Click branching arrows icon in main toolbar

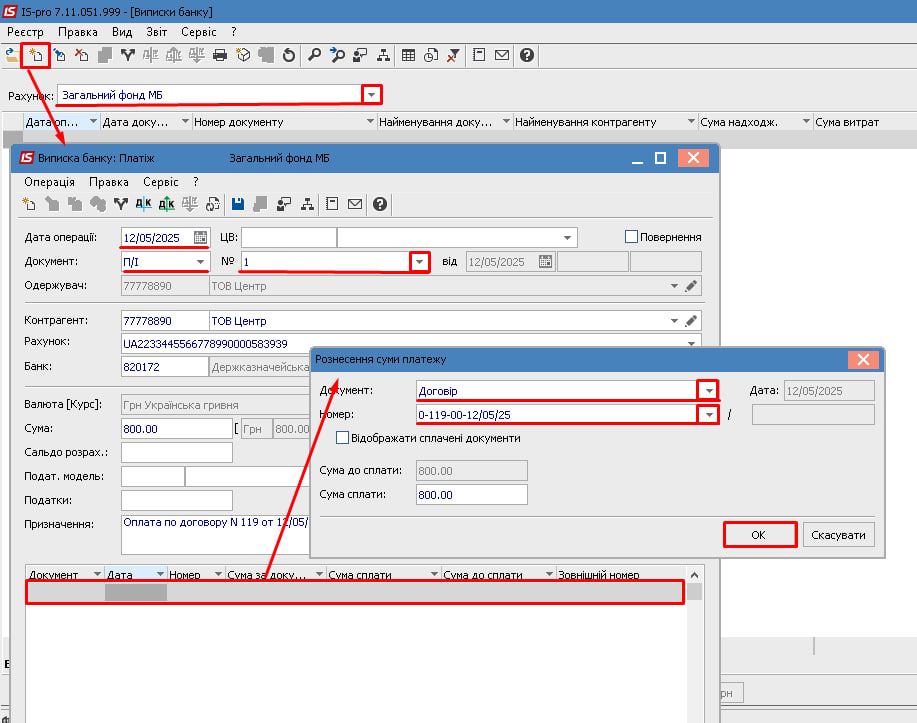[x=128, y=56]
